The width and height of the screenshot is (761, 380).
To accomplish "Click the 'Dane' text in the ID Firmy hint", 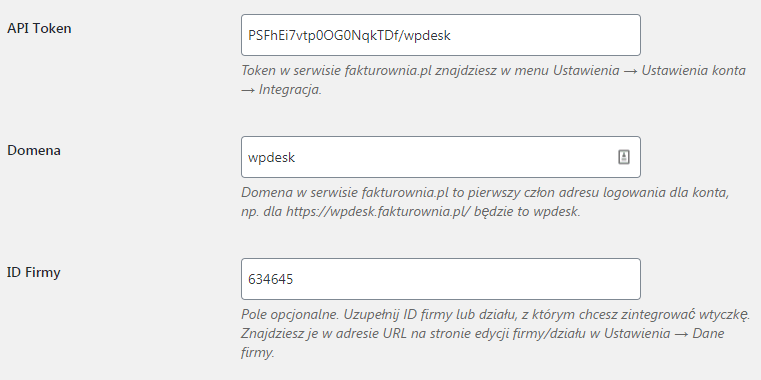I will coord(708,334).
